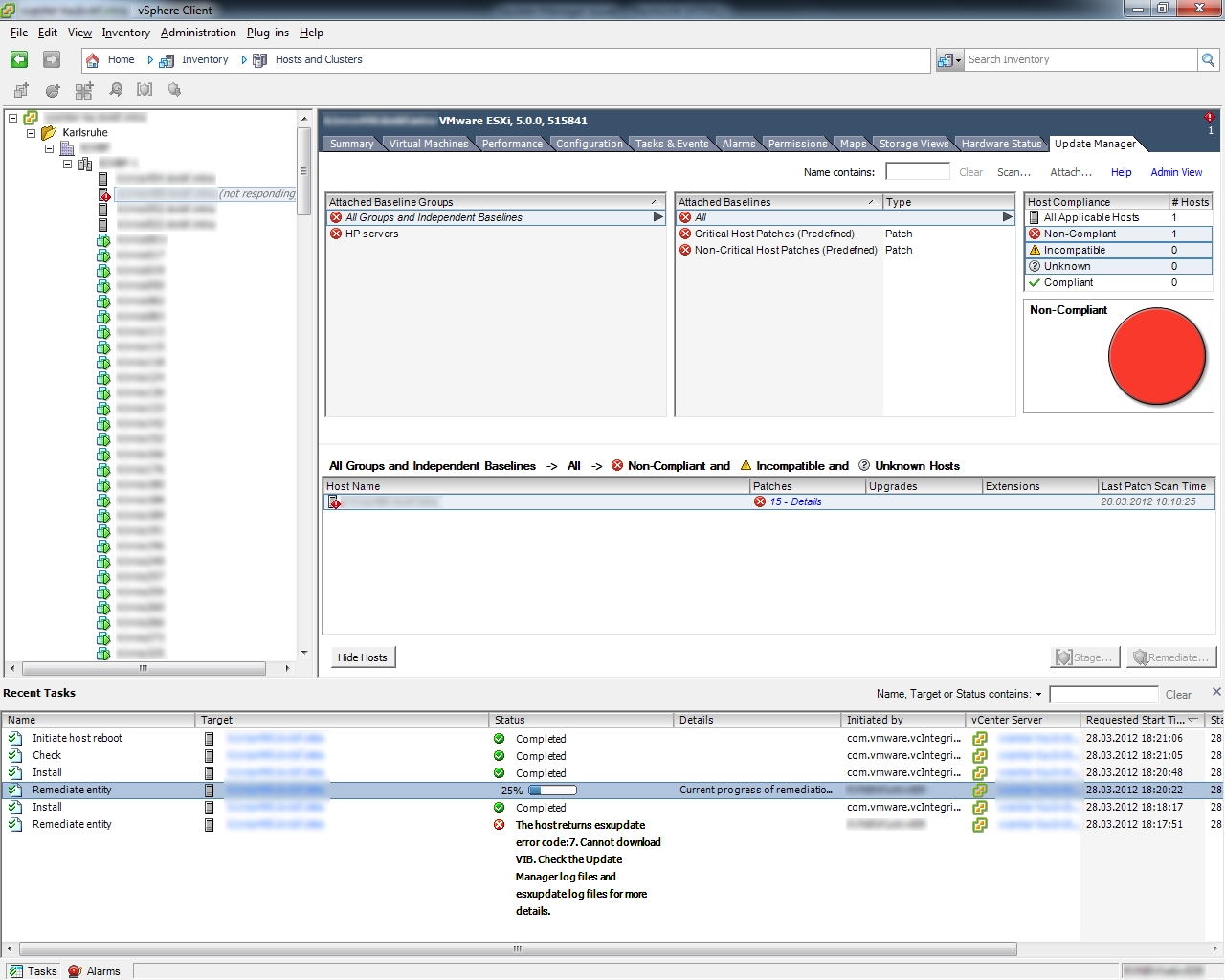Open the Administration menu
This screenshot has height=980, width=1225.
(198, 33)
